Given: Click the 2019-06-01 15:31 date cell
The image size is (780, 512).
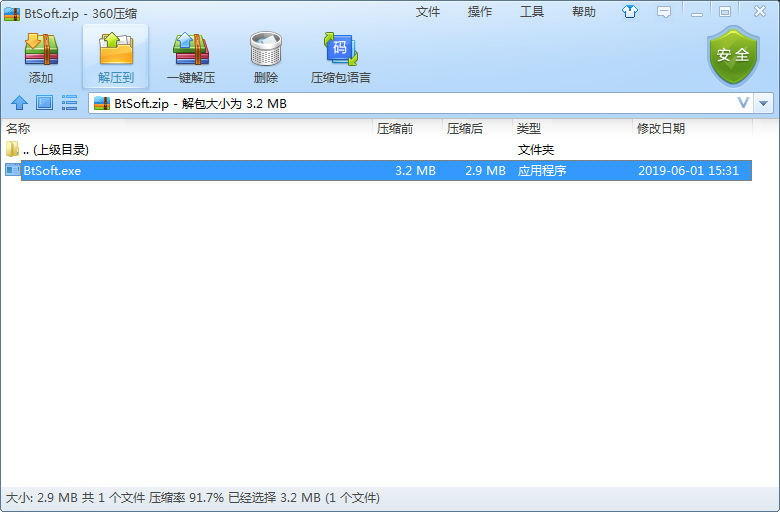Looking at the screenshot, I should click(x=688, y=171).
